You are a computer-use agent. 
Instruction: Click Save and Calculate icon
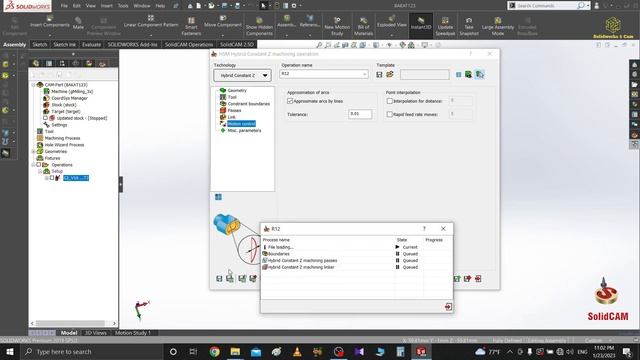pos(230,279)
